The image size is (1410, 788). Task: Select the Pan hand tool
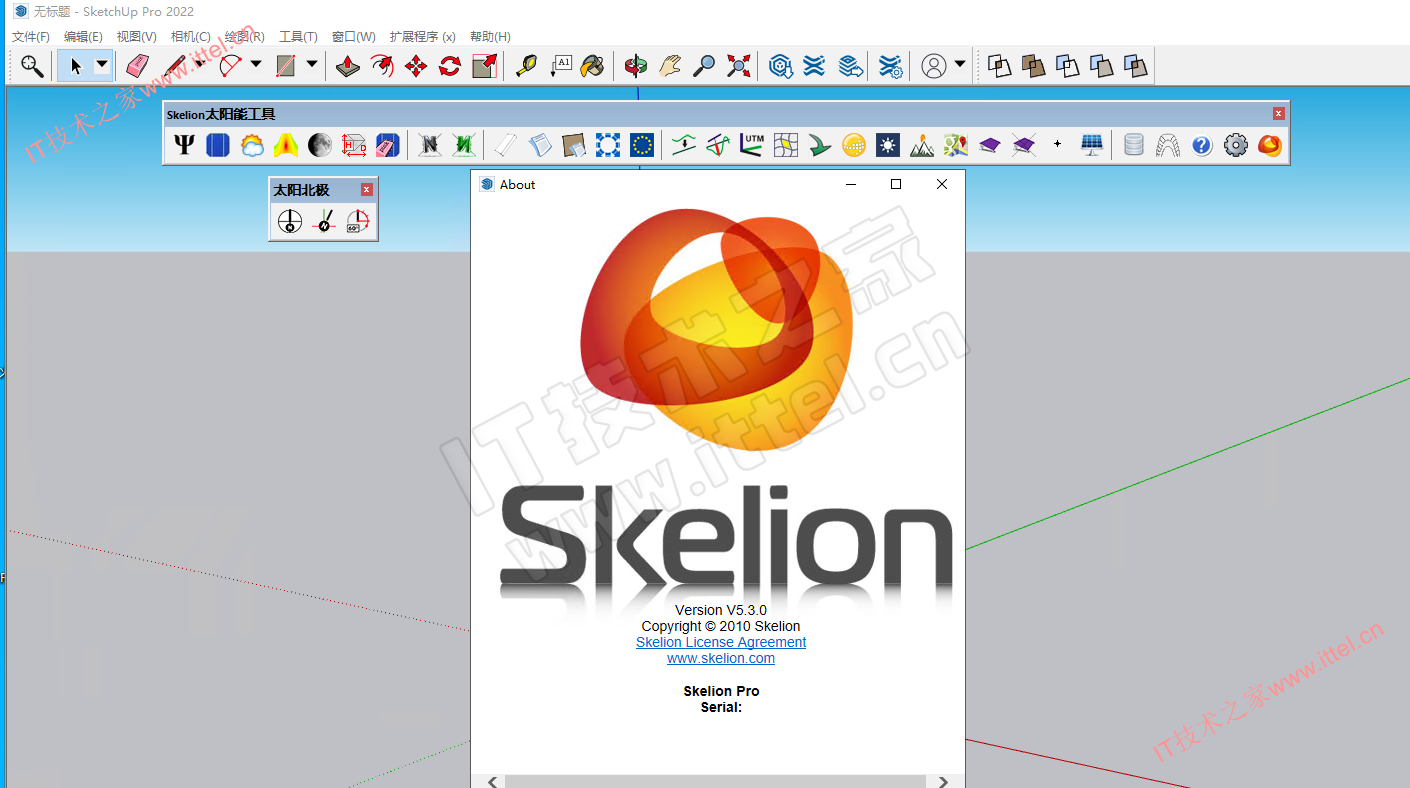click(670, 66)
